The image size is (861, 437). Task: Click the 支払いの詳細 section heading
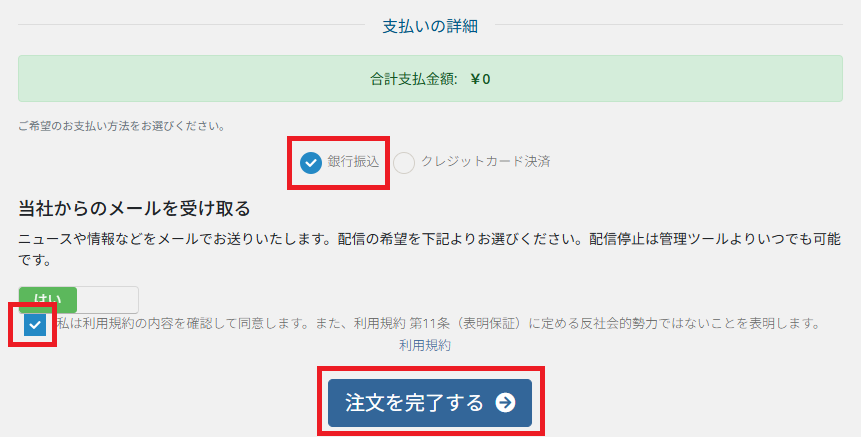click(x=430, y=26)
